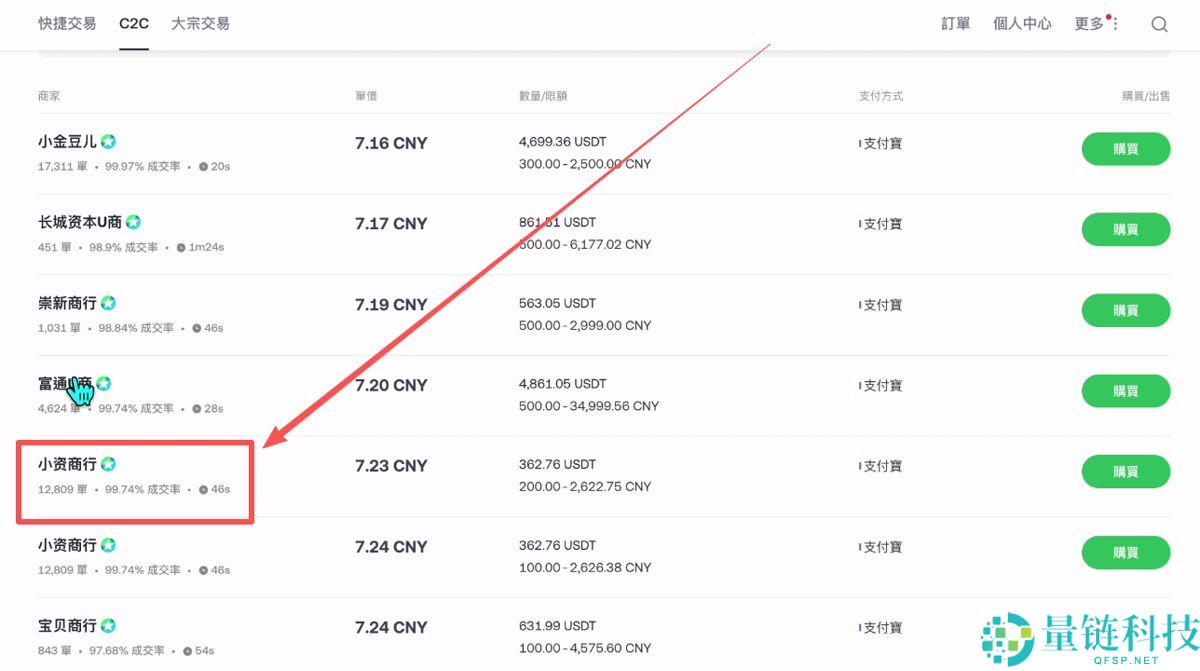
Task: Click the search magnifier icon
Action: (x=1159, y=24)
